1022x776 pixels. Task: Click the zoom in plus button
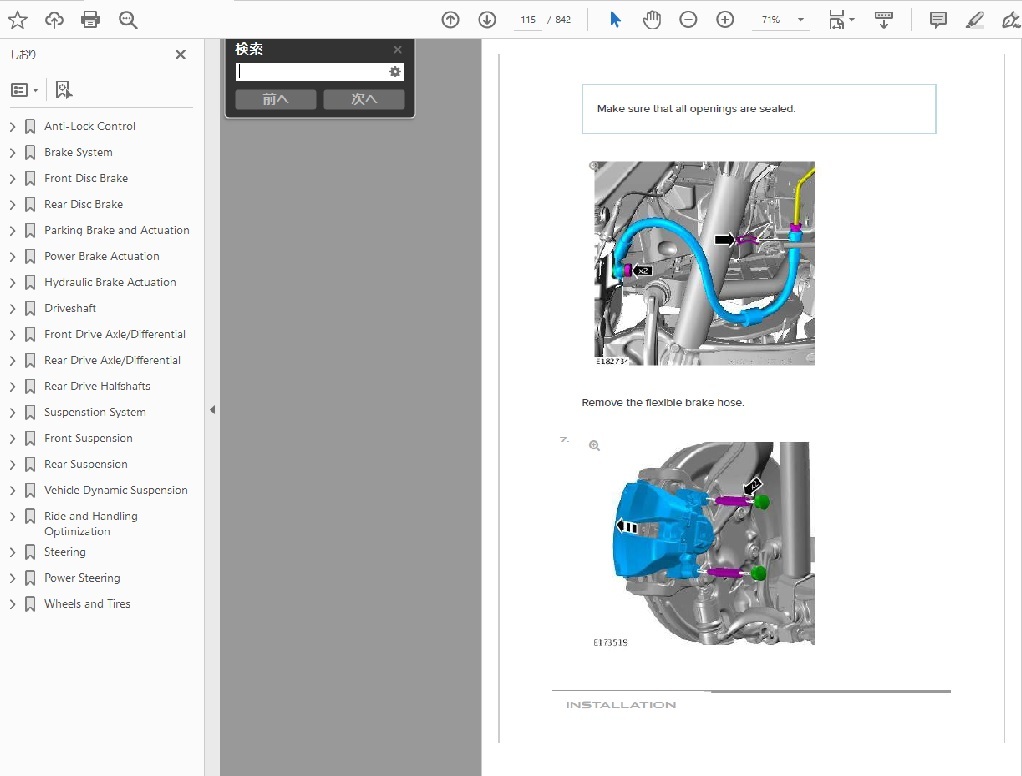tap(725, 20)
